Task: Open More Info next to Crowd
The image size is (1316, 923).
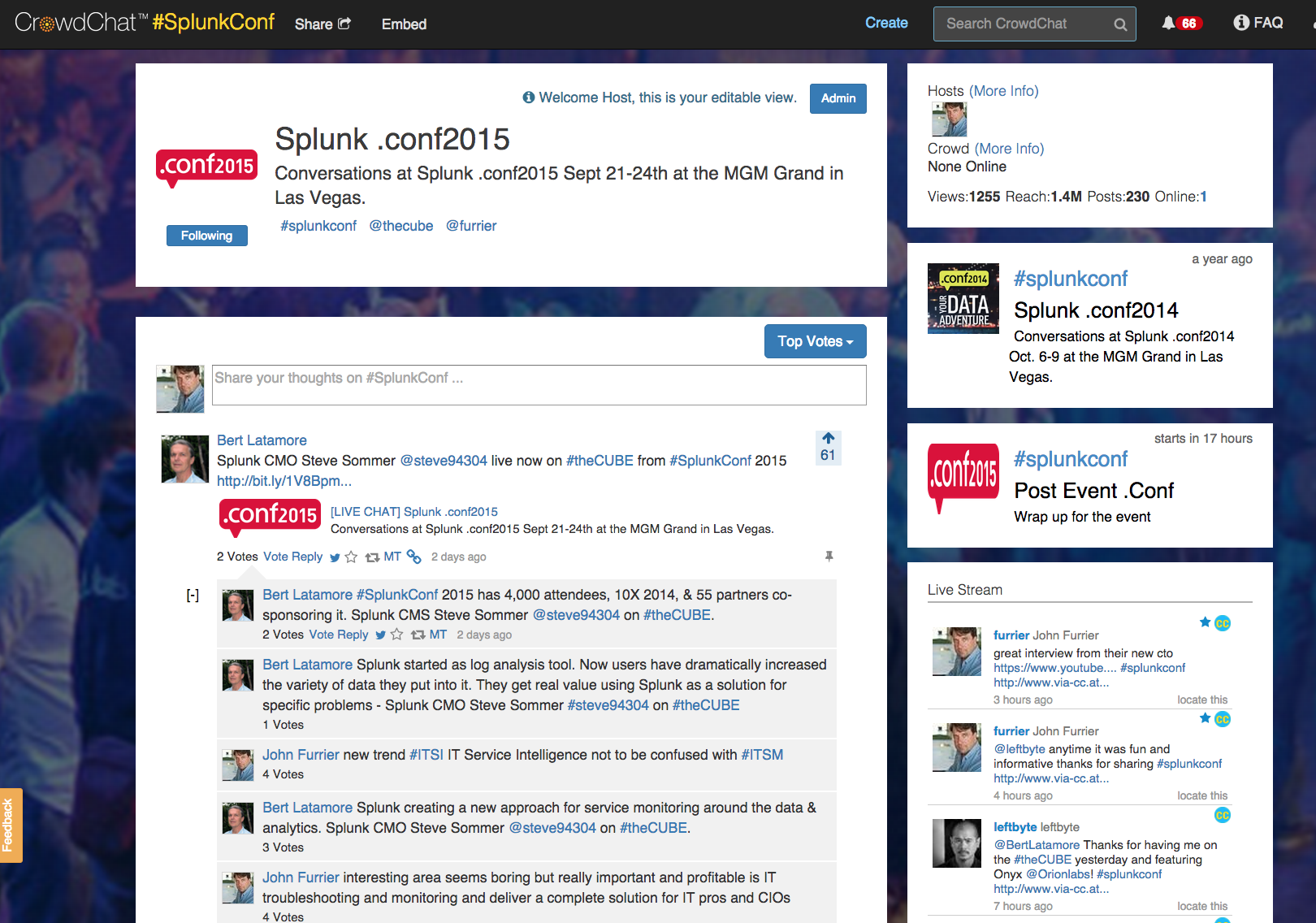Action: [x=1010, y=149]
